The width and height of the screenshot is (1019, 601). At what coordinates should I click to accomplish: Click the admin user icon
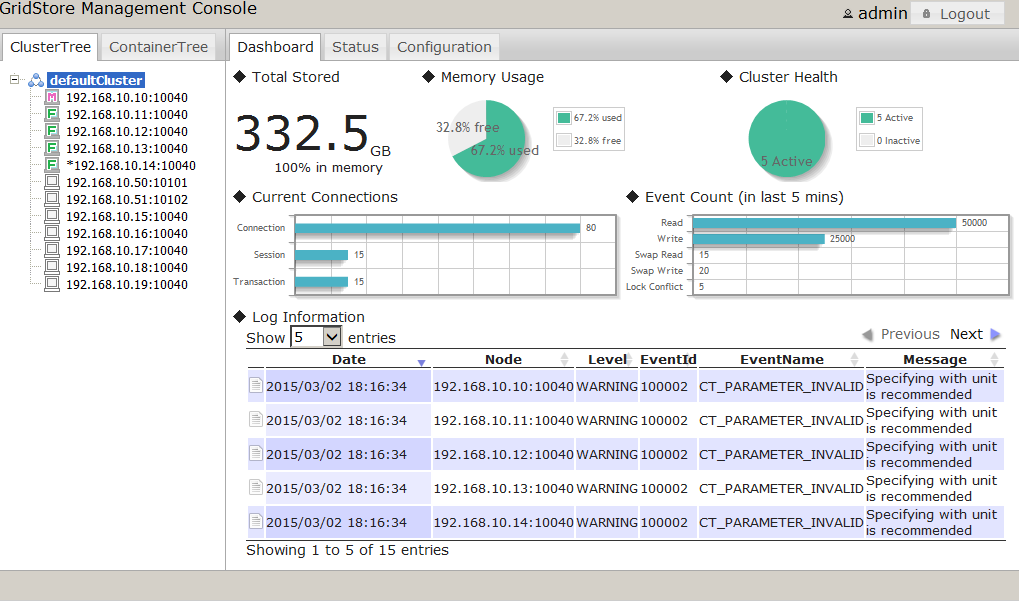[848, 14]
